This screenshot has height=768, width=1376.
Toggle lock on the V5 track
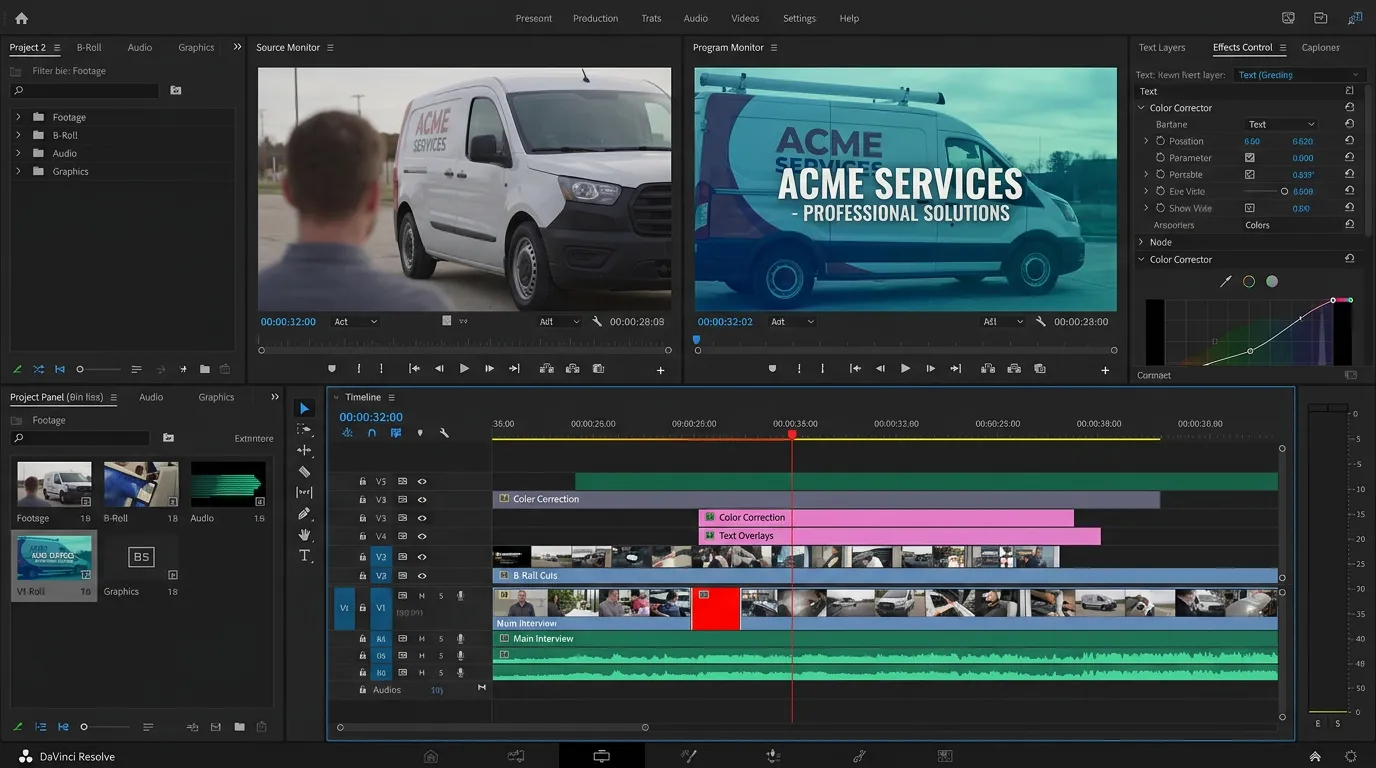tap(363, 481)
